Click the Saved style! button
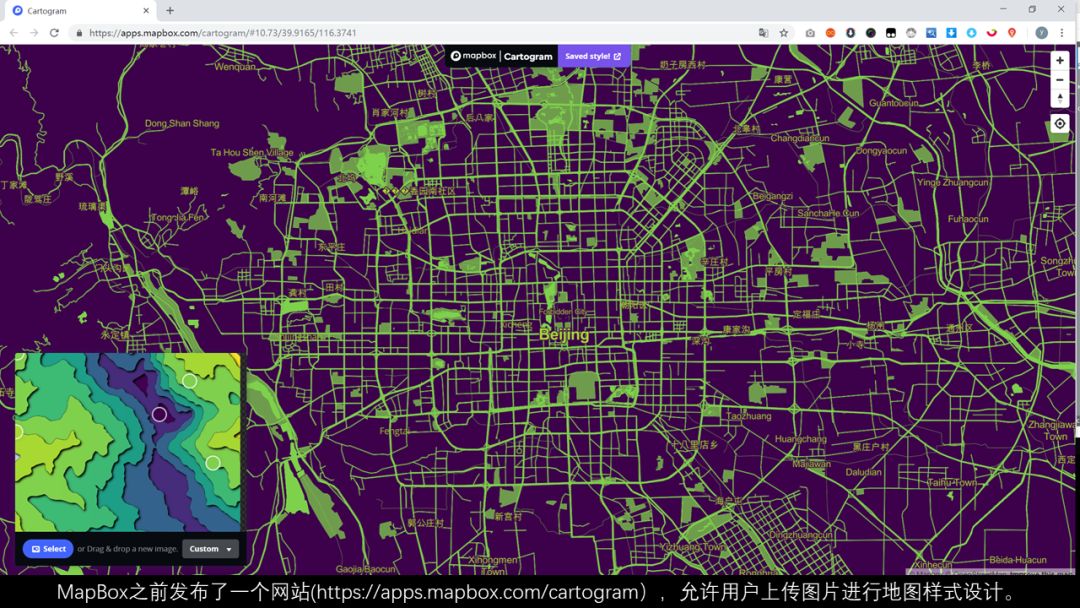The width and height of the screenshot is (1080, 608). click(593, 56)
